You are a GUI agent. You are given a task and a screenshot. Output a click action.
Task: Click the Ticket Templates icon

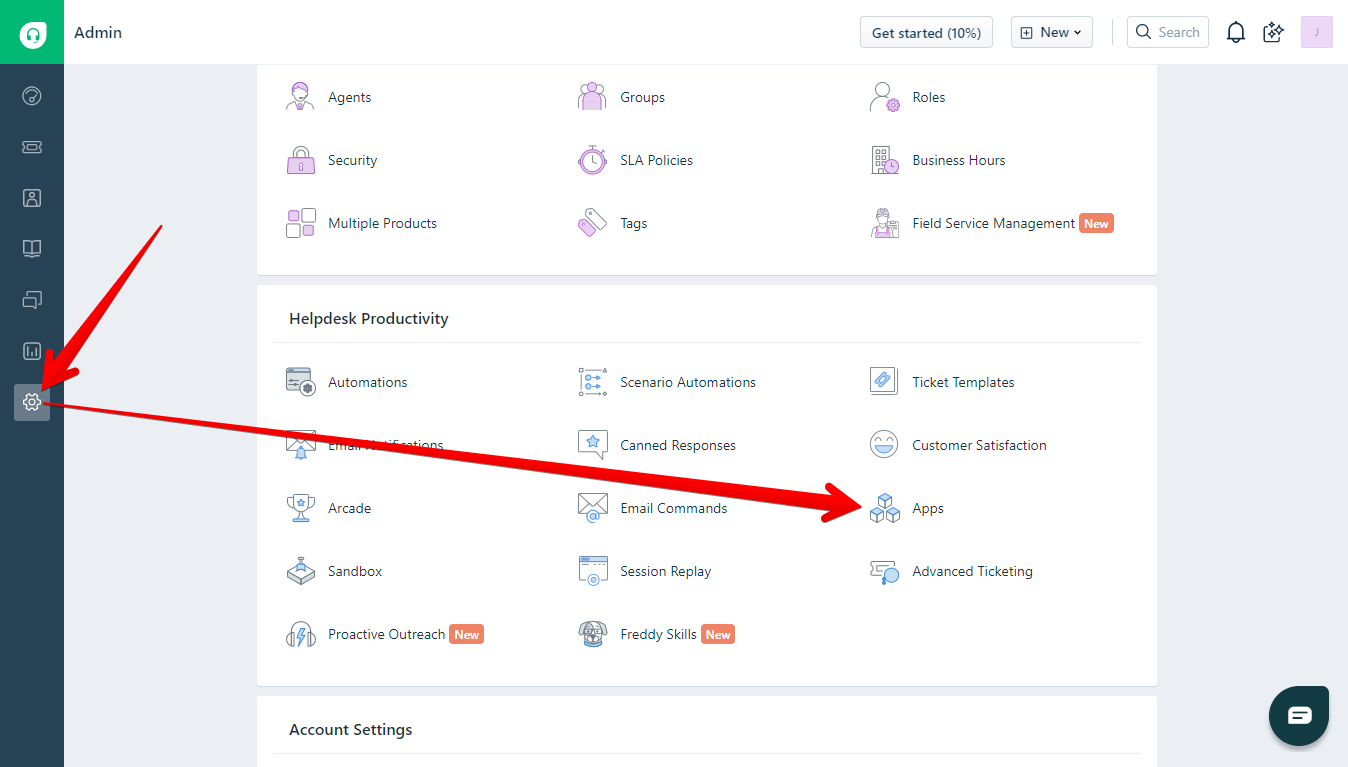885,382
